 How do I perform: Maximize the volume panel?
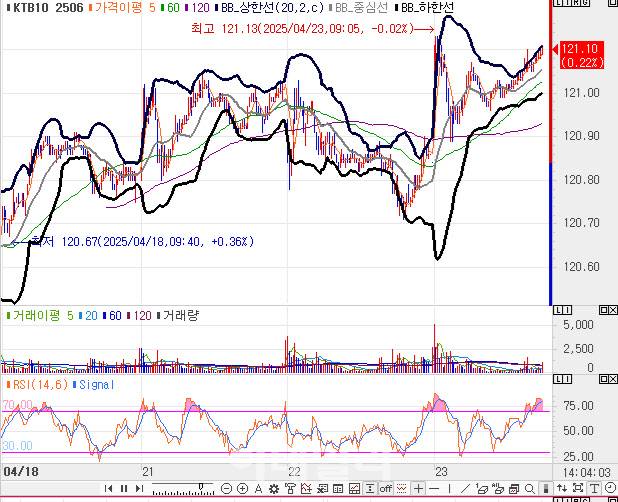click(x=603, y=310)
